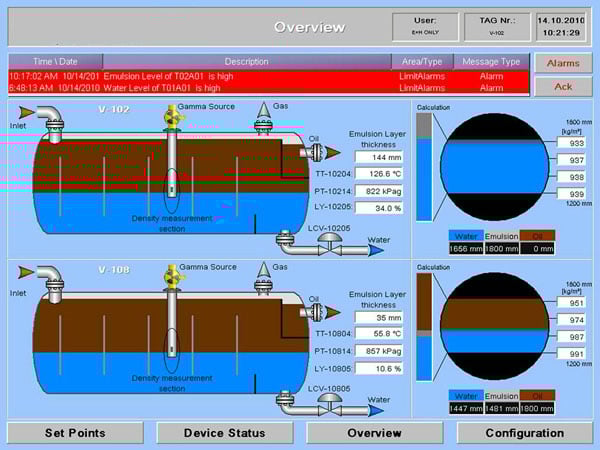Go to the Configuration tab
Viewport: 600px width, 450px height.
point(524,433)
